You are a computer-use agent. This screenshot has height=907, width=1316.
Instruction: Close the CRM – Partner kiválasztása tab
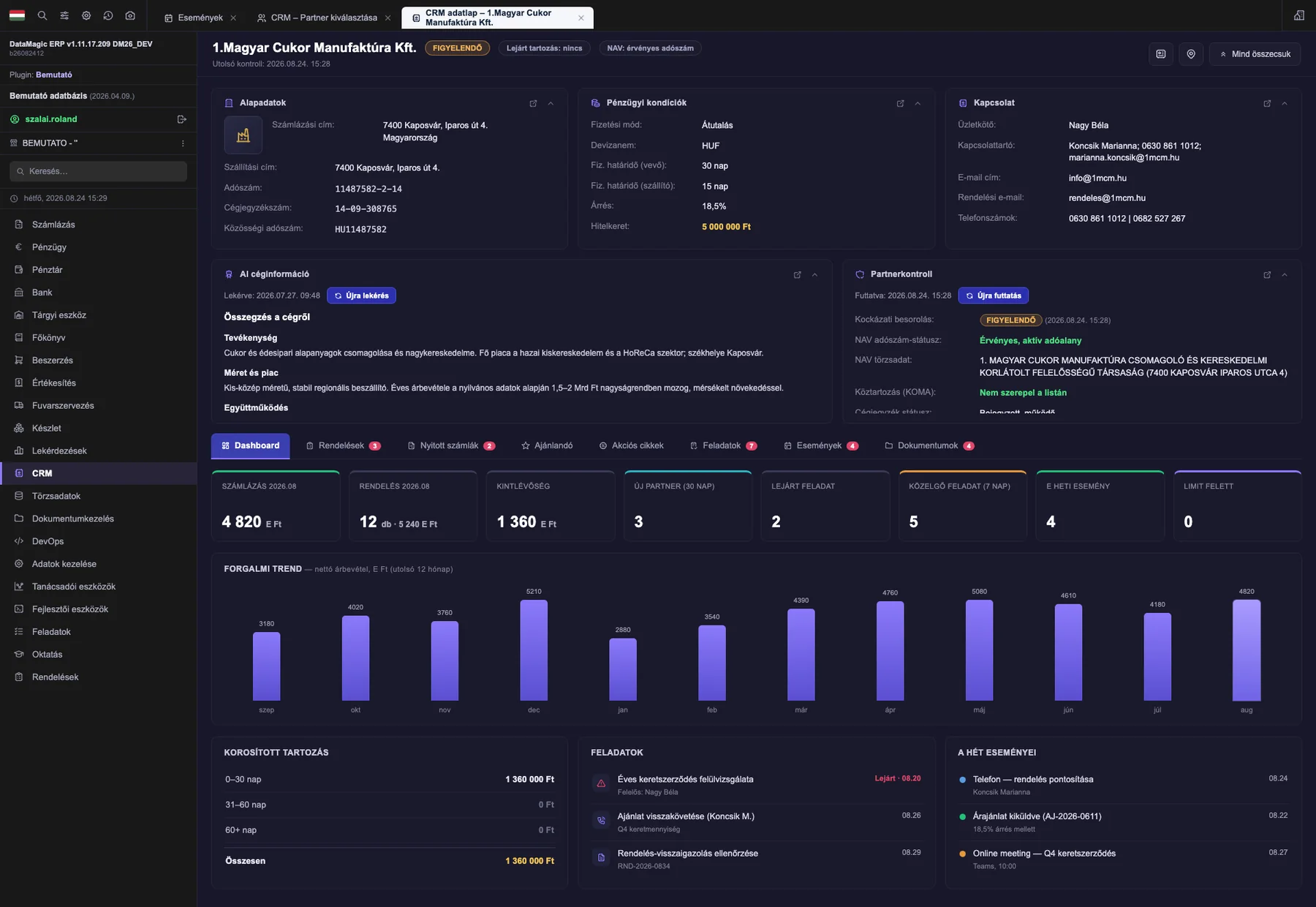[x=387, y=18]
